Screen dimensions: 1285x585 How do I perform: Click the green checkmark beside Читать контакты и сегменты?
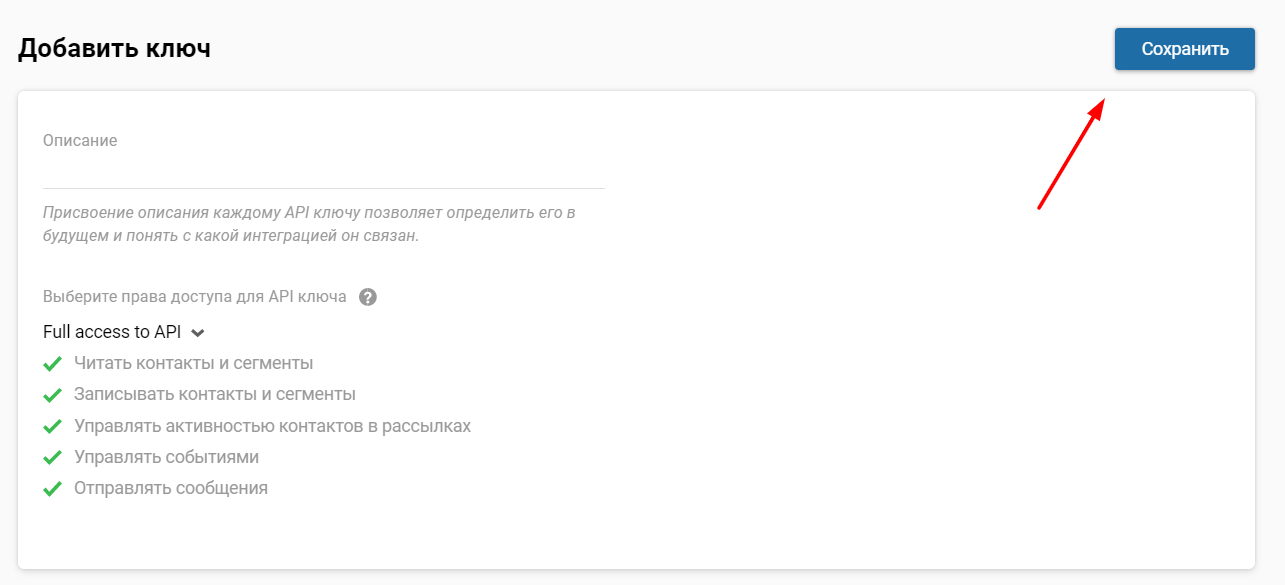(x=53, y=364)
